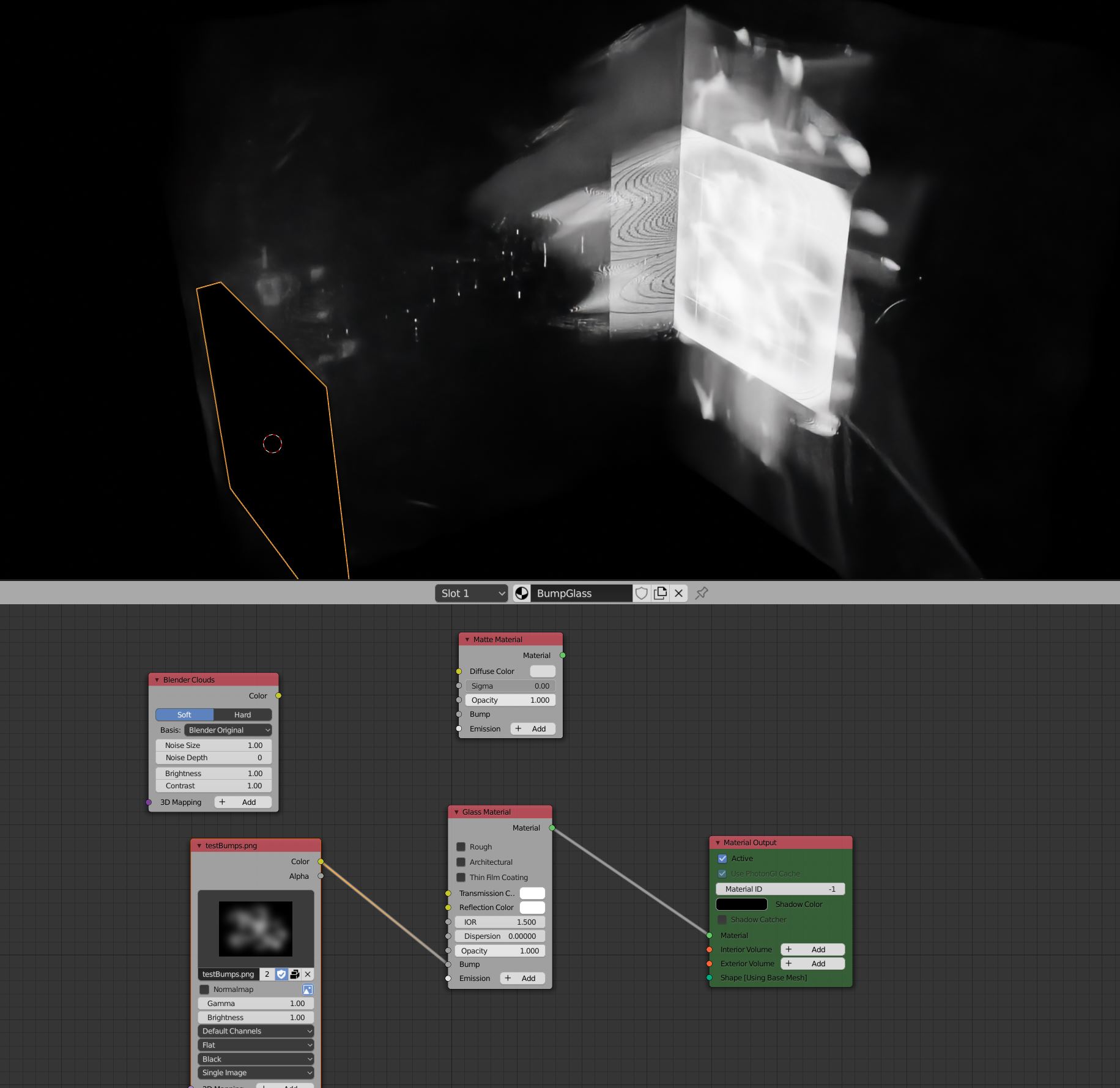Open the material browse sphere icon

[522, 593]
